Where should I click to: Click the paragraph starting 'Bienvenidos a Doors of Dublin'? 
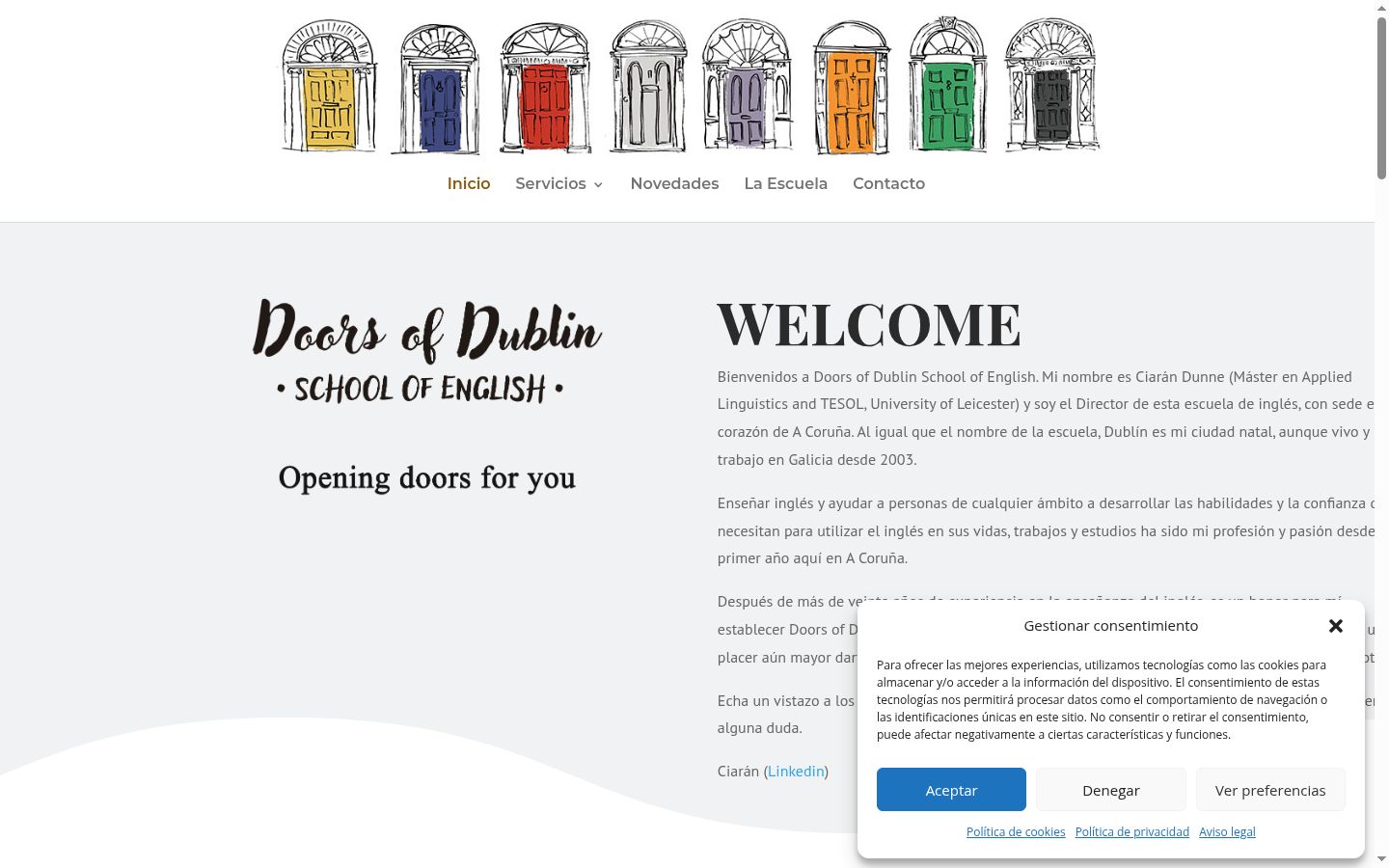tap(1046, 418)
